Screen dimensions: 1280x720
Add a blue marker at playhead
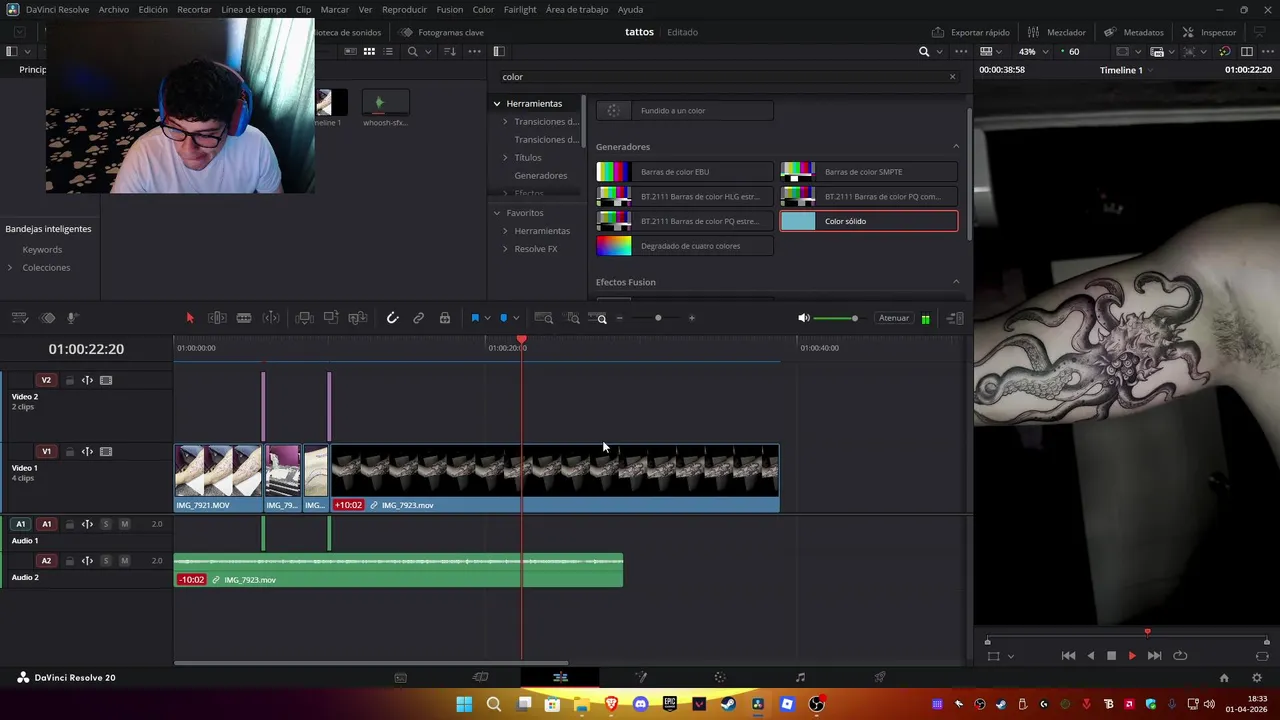pyautogui.click(x=503, y=318)
